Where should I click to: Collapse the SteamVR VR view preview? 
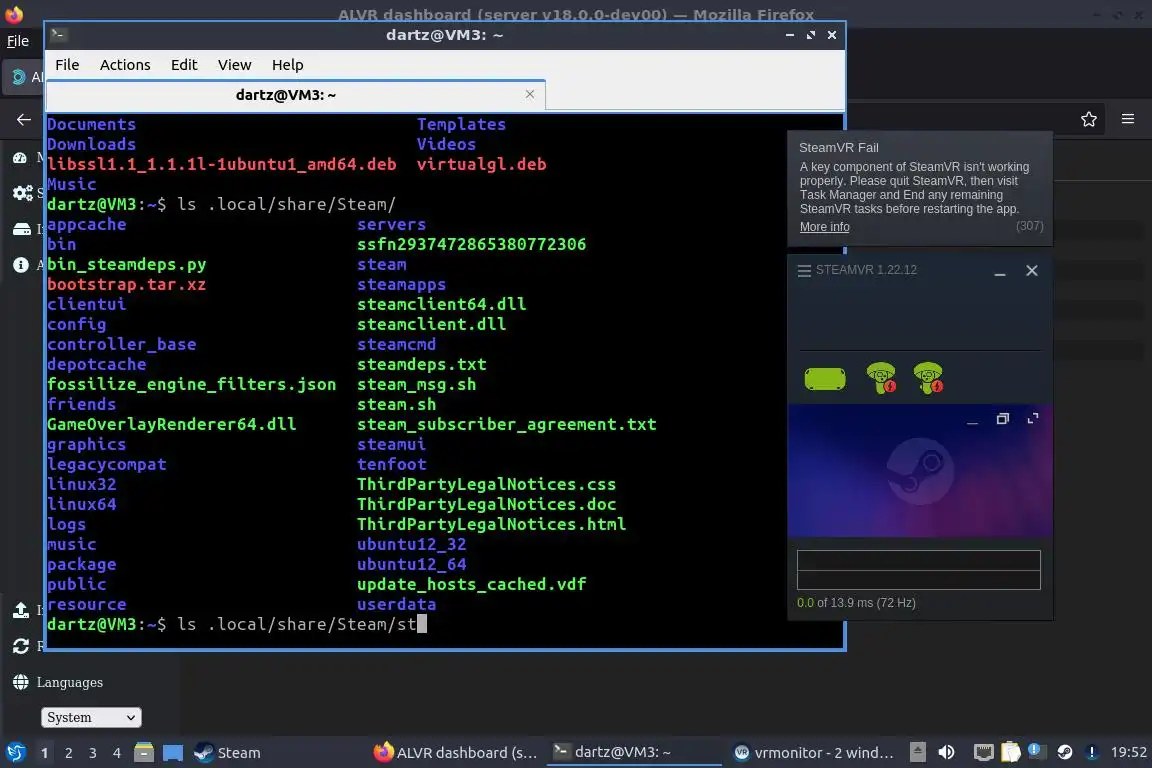pos(972,423)
